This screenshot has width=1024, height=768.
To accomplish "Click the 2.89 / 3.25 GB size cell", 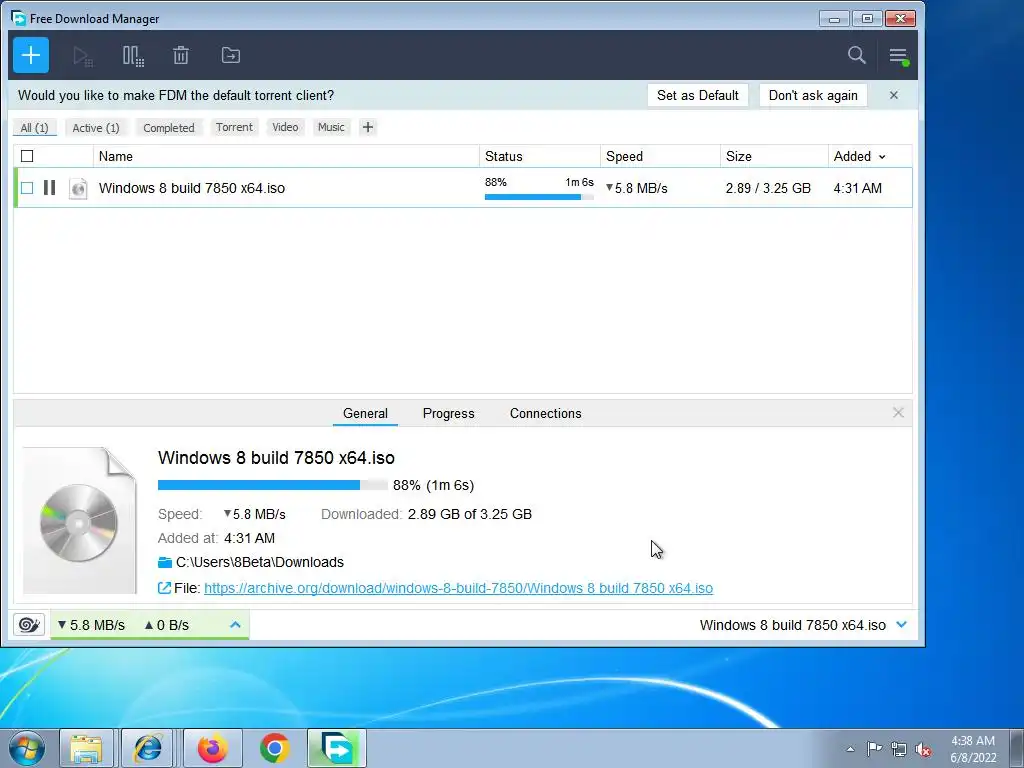I will (x=768, y=188).
